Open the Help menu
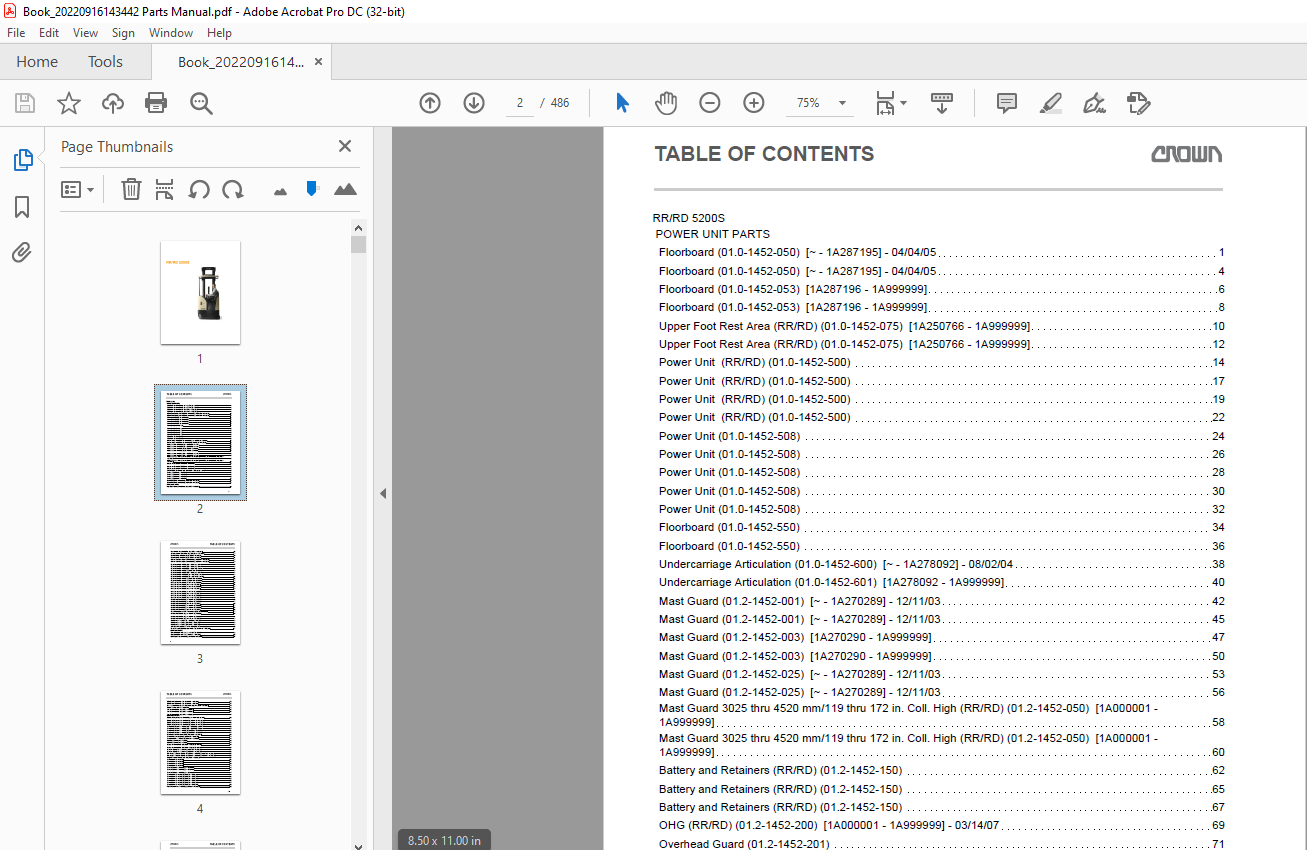This screenshot has height=850, width=1307. [219, 33]
